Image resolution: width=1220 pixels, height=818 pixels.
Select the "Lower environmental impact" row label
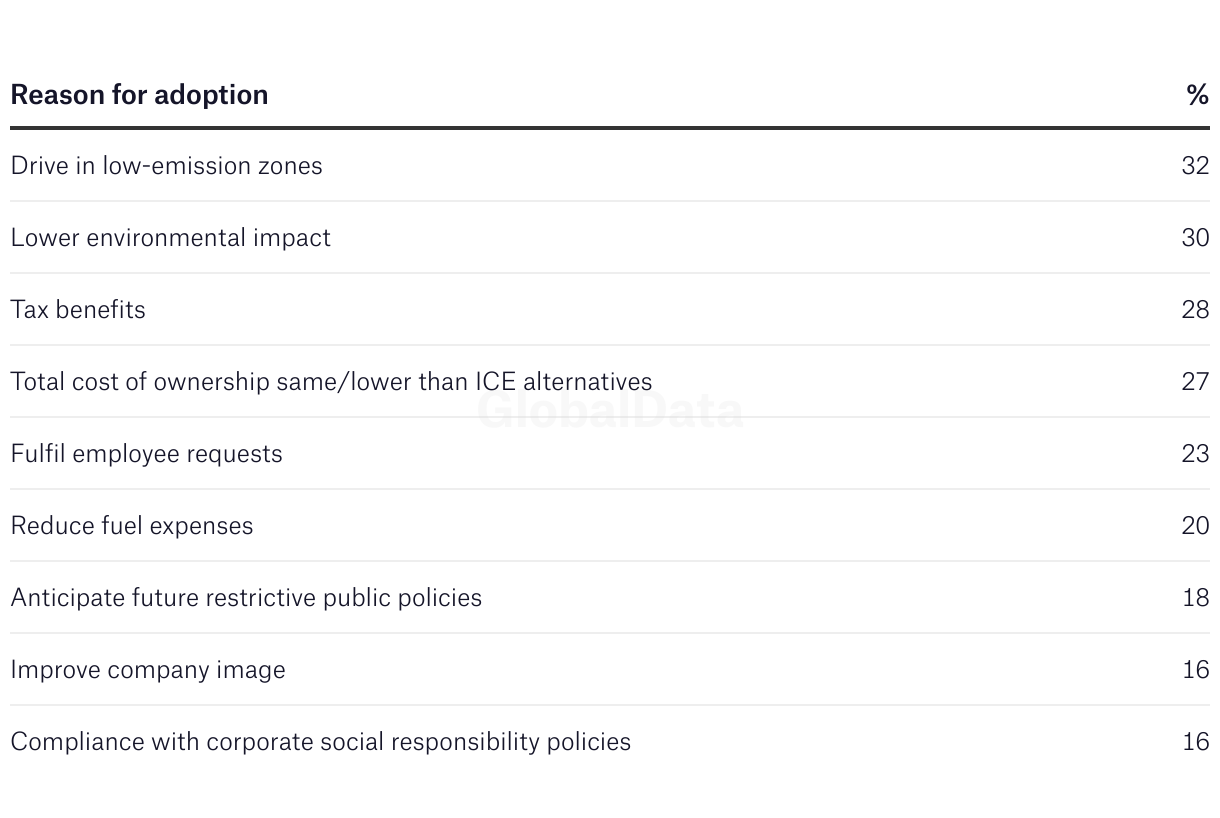[170, 238]
